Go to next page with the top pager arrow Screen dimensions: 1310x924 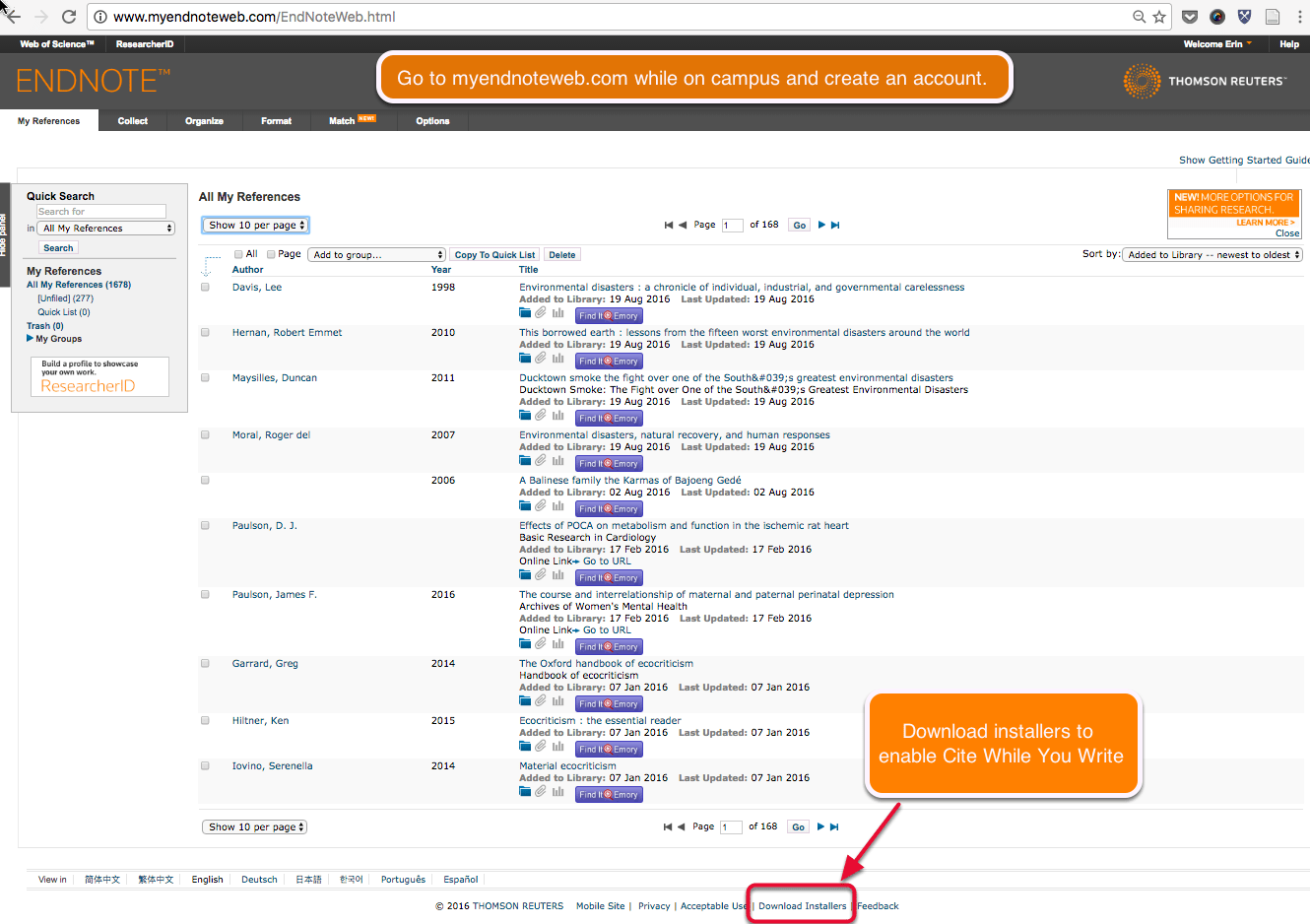(821, 226)
